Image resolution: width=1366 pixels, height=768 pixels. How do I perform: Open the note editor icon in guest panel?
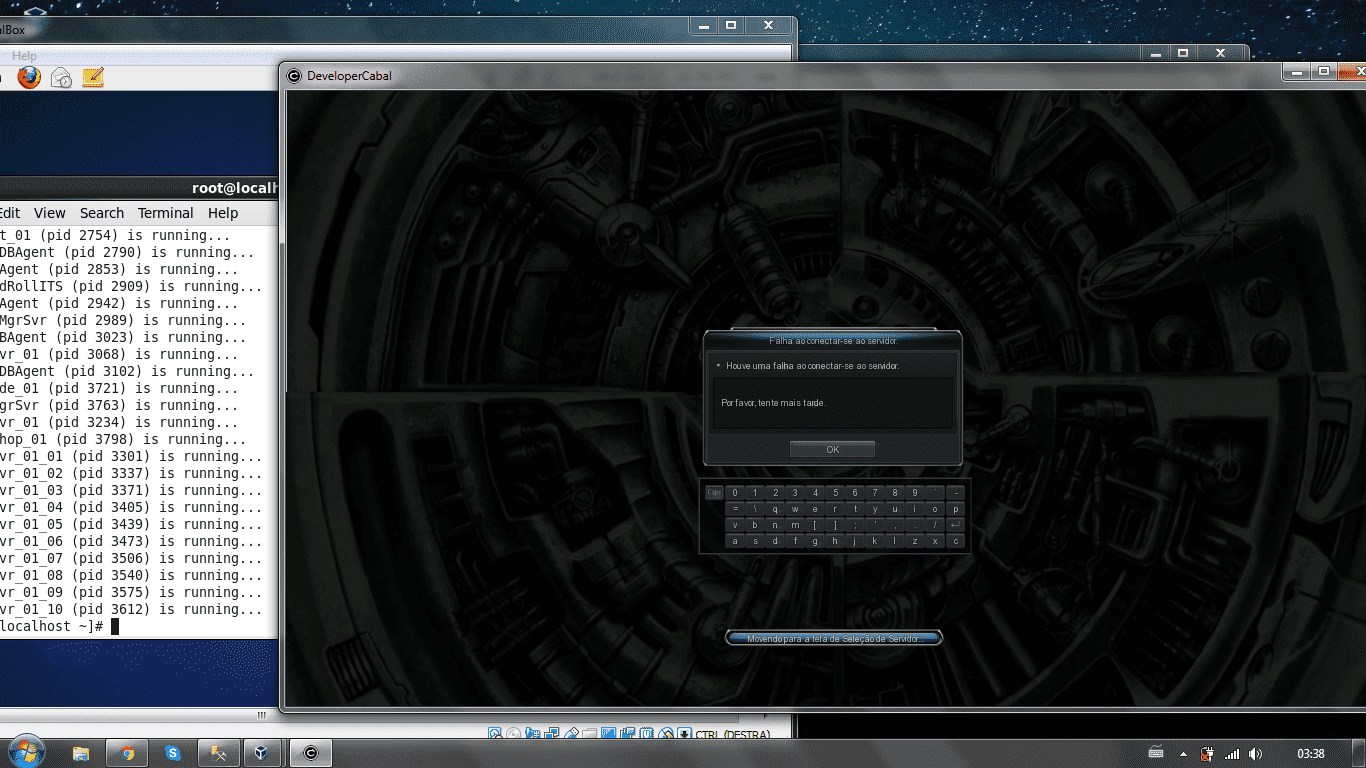[x=93, y=77]
